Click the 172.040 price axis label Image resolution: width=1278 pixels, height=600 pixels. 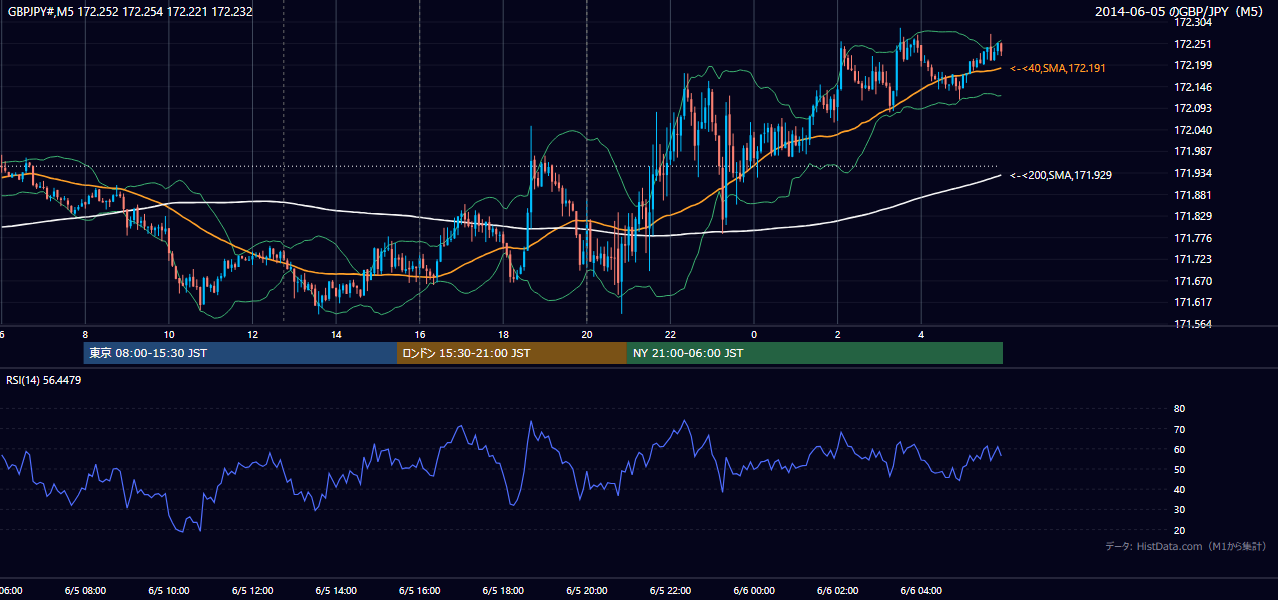click(x=1192, y=130)
